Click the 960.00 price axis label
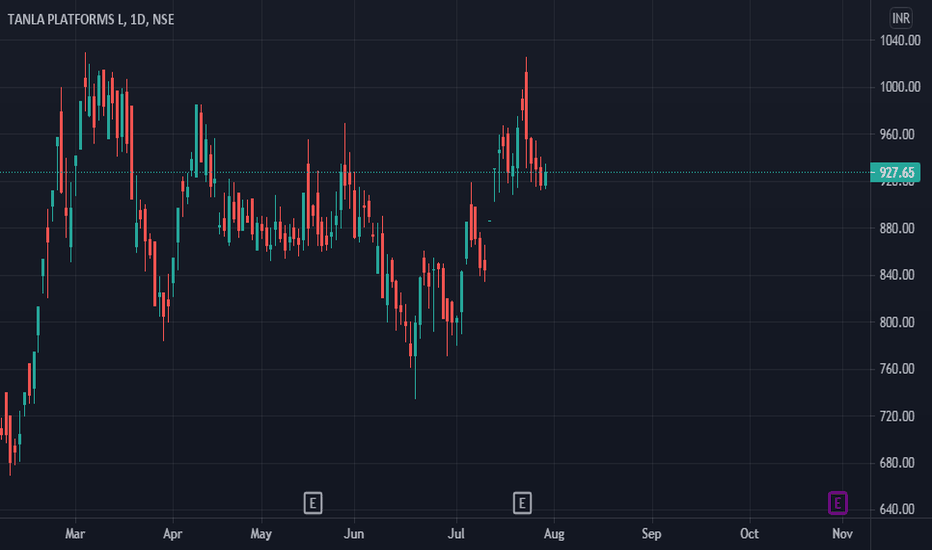932x550 pixels. pyautogui.click(x=897, y=134)
